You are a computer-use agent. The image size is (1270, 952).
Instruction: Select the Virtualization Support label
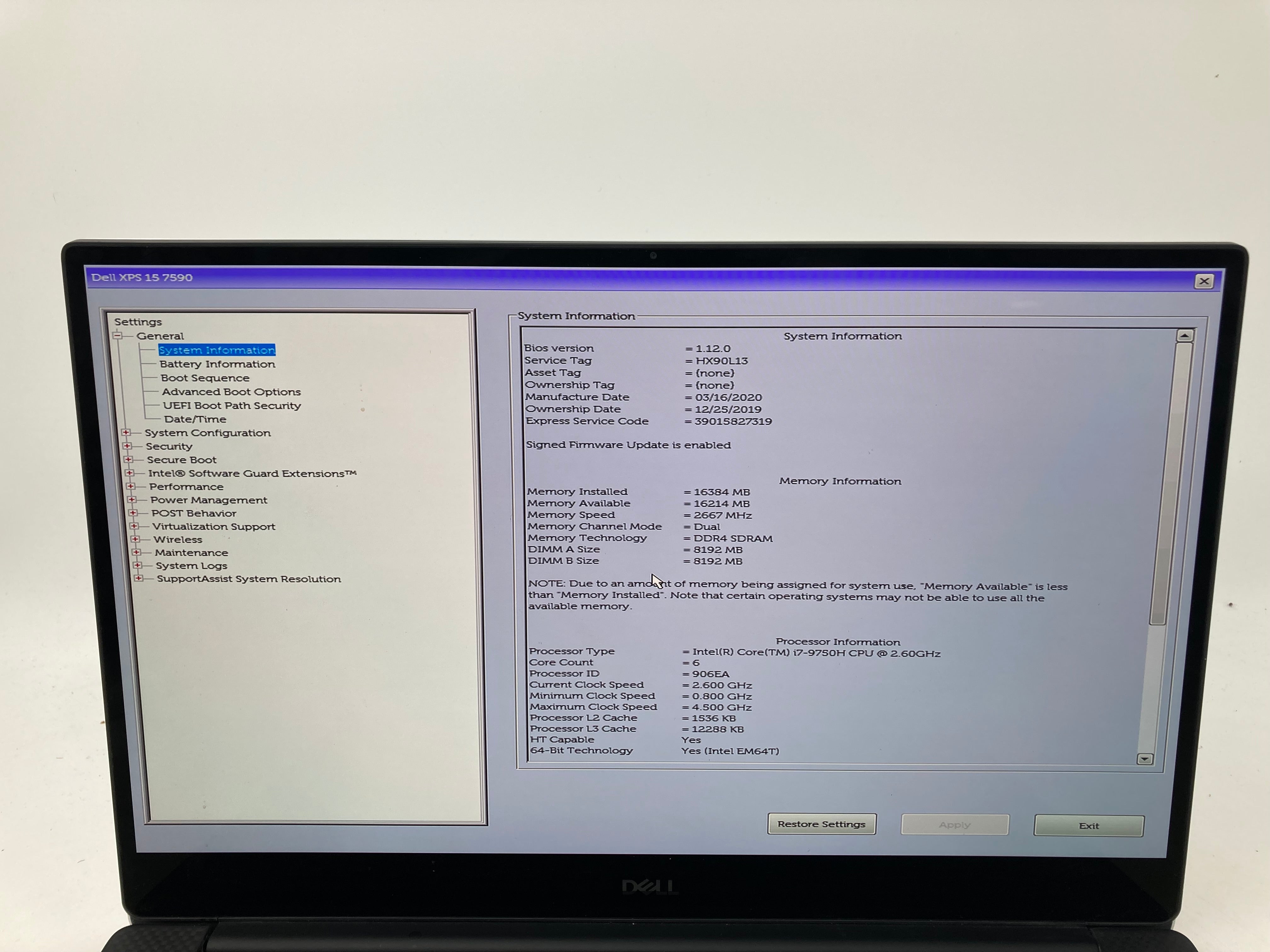click(214, 527)
